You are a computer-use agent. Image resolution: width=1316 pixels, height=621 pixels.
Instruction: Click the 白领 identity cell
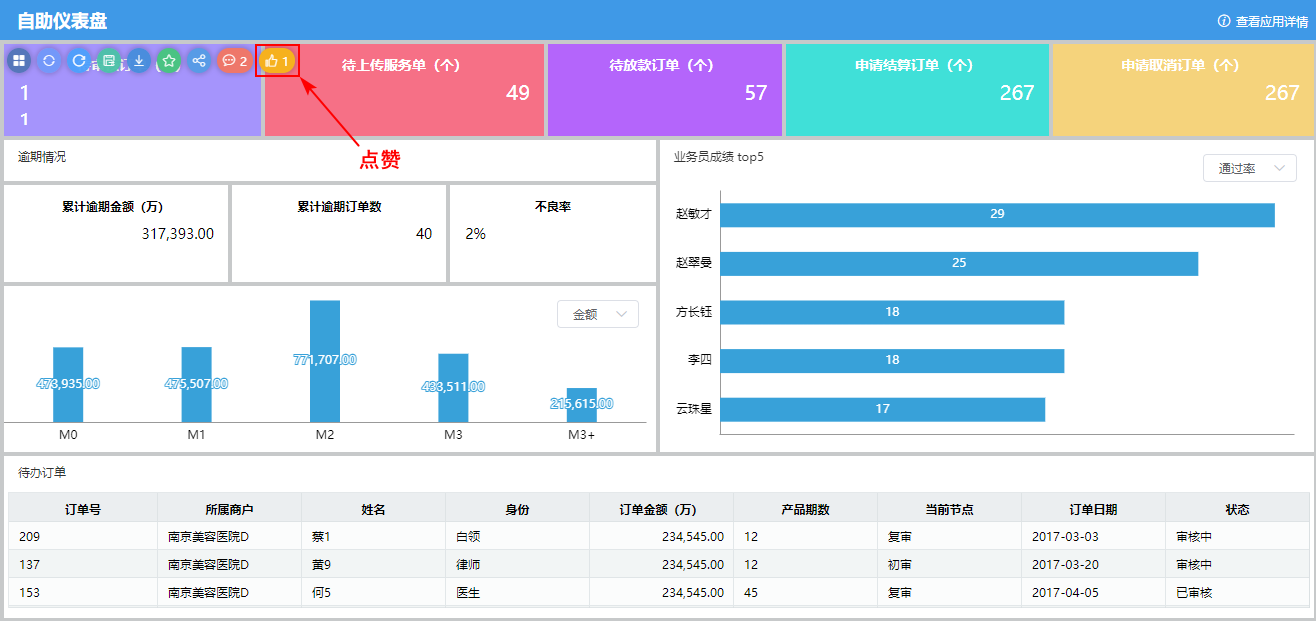tap(517, 536)
